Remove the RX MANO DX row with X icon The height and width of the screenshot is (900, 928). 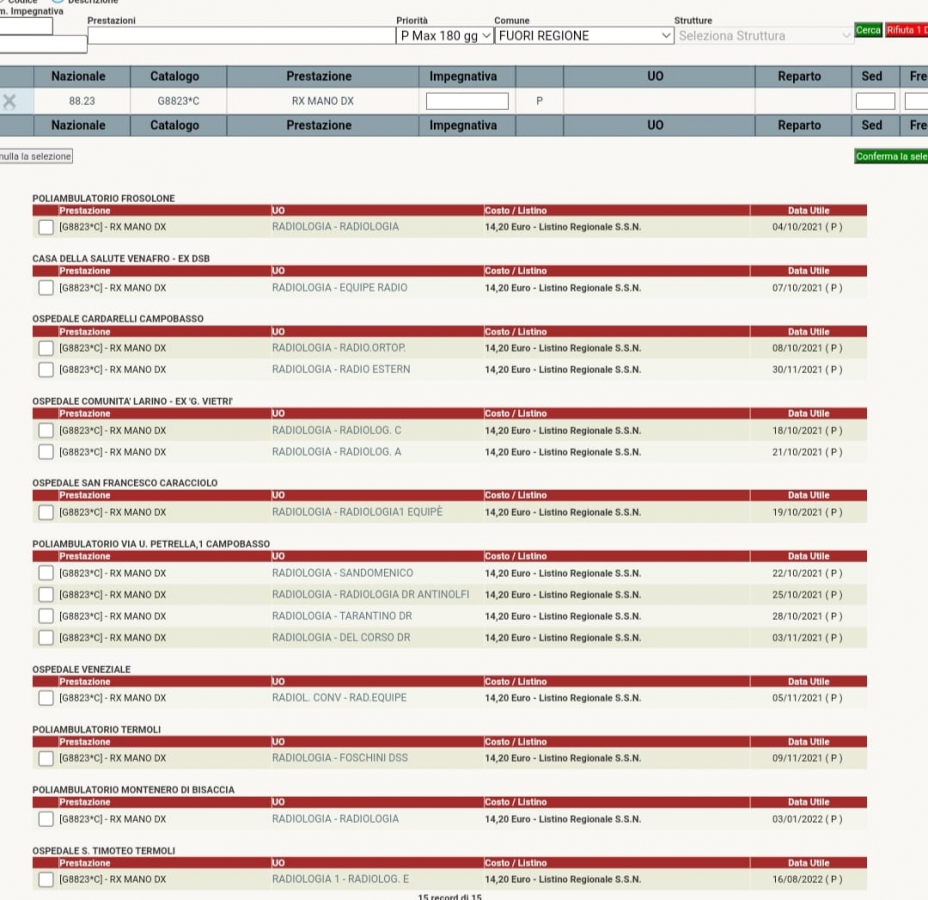click(x=10, y=101)
